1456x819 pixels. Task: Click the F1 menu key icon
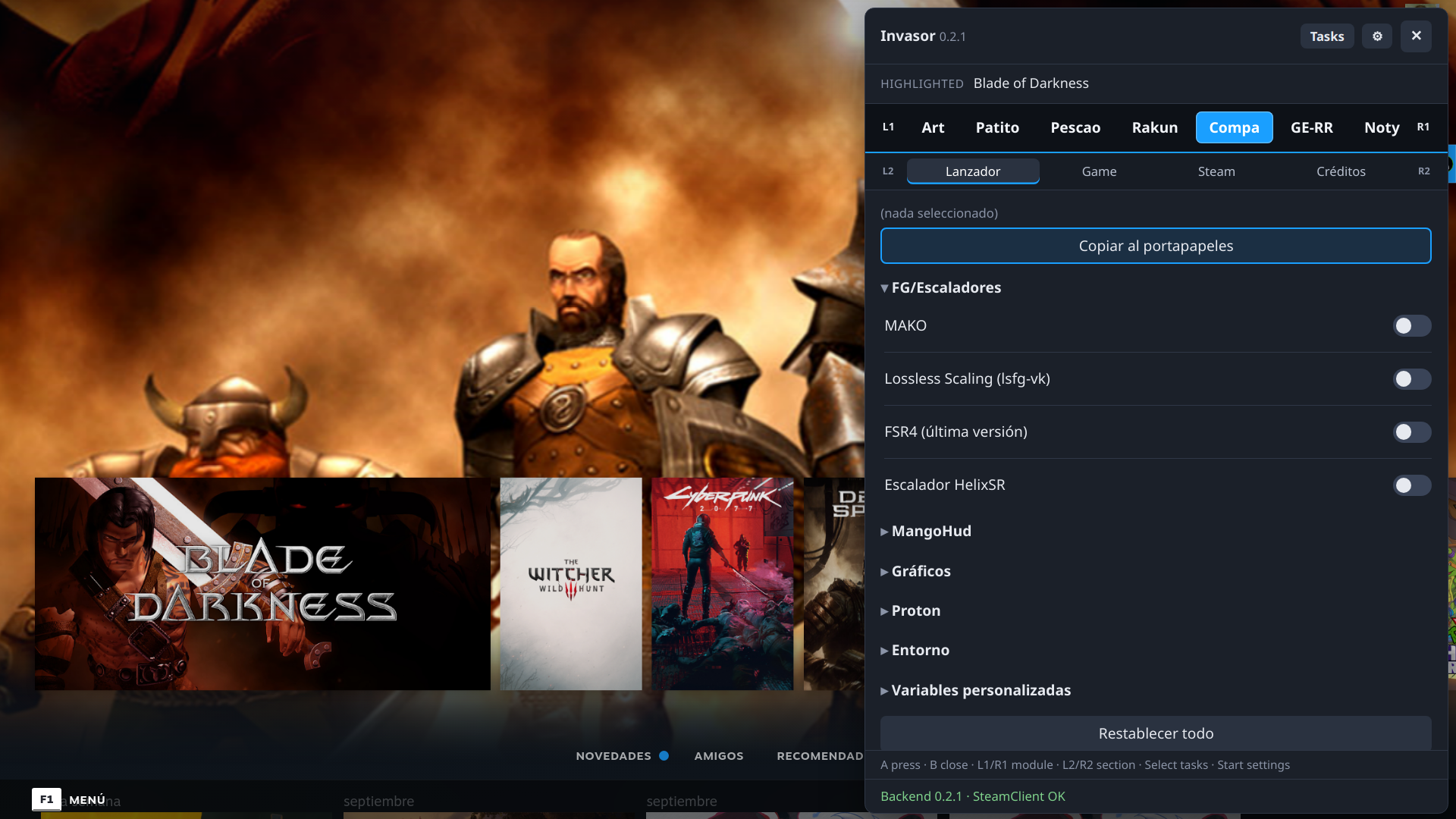(46, 799)
